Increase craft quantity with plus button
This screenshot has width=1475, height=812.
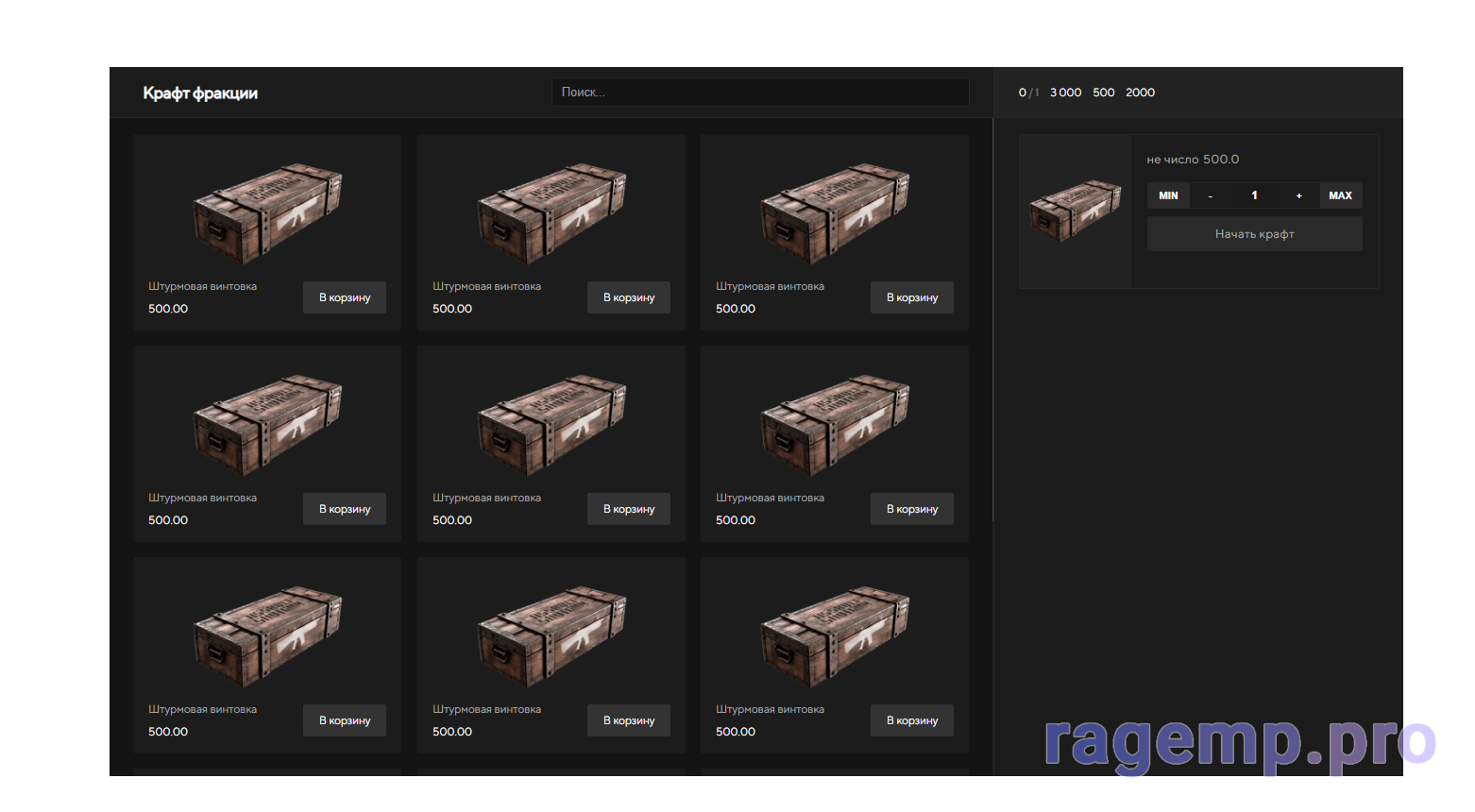pos(1298,195)
